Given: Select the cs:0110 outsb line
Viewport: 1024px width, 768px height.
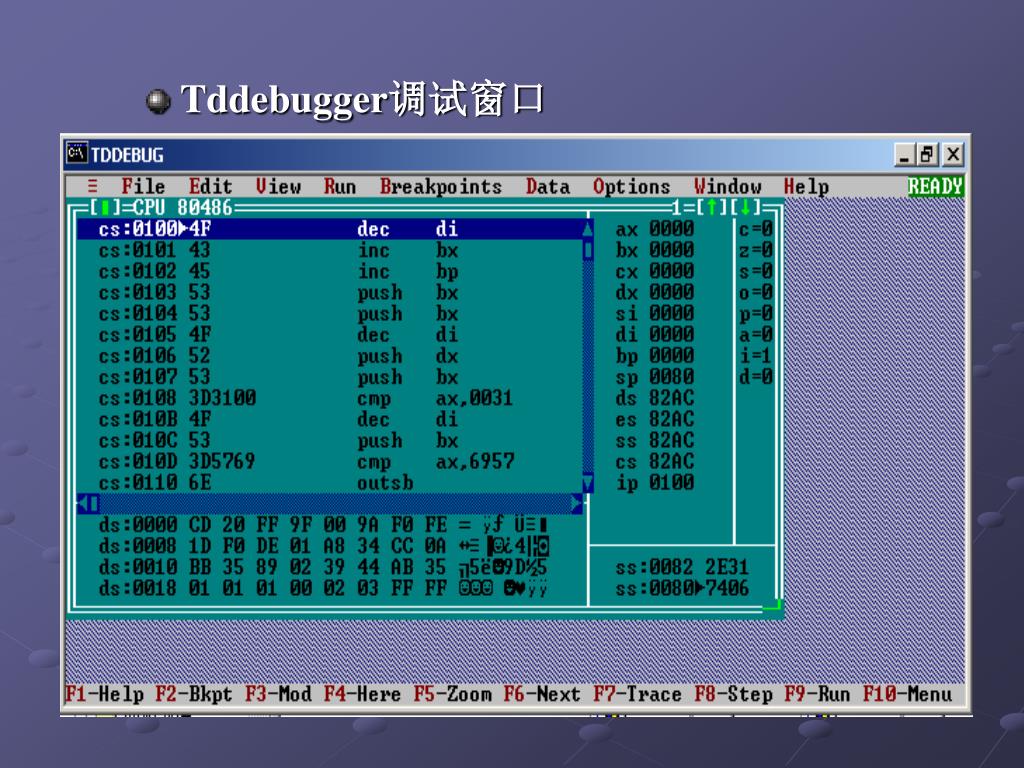Looking at the screenshot, I should click(x=330, y=483).
